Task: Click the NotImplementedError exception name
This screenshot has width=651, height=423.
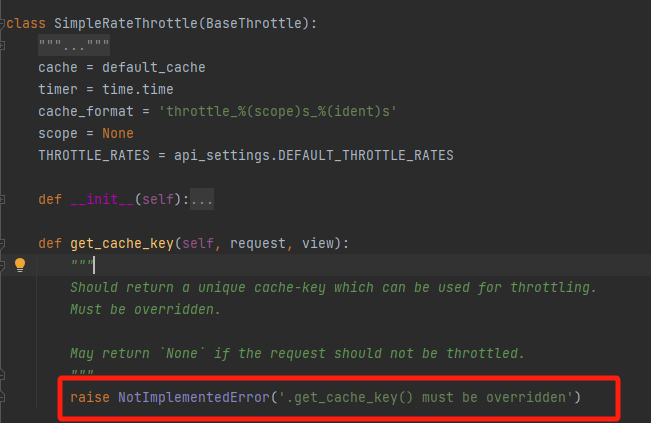Action: (194, 397)
